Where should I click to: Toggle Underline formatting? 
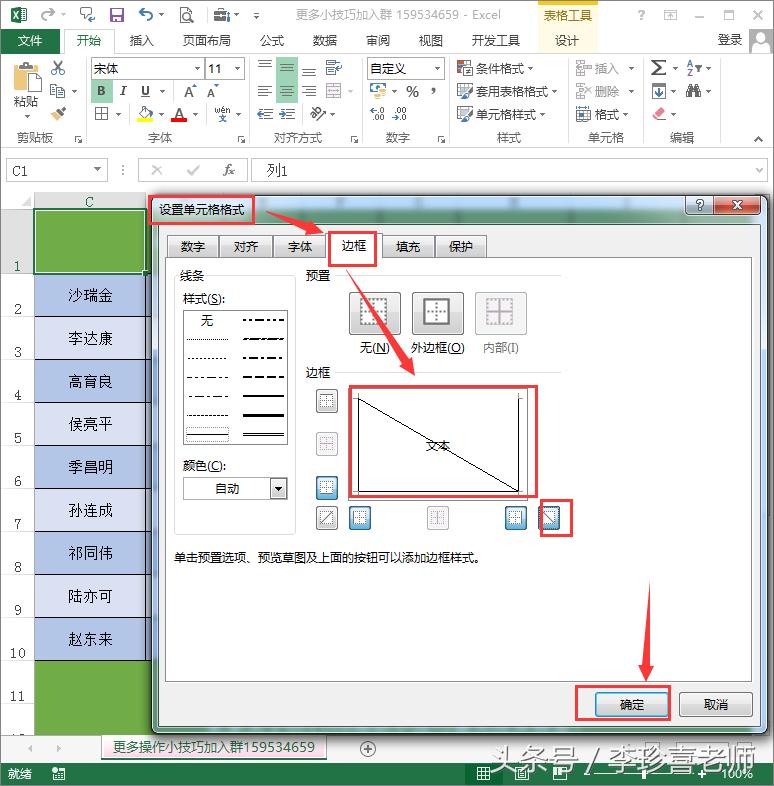click(x=145, y=91)
